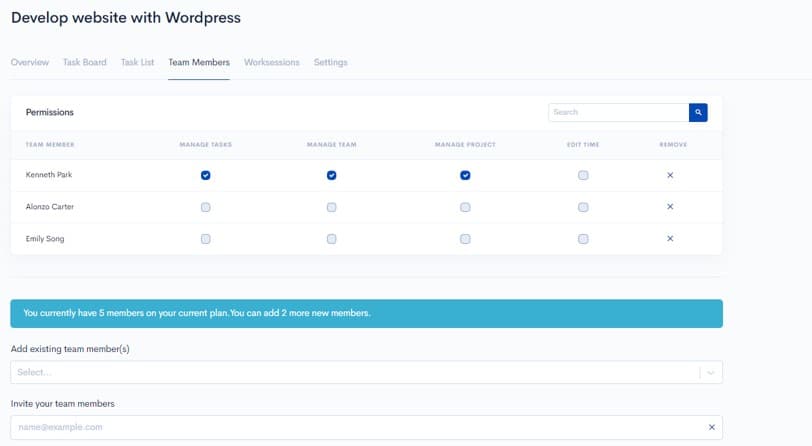812x446 pixels.
Task: Remove Emily Song from the team
Action: tap(670, 238)
